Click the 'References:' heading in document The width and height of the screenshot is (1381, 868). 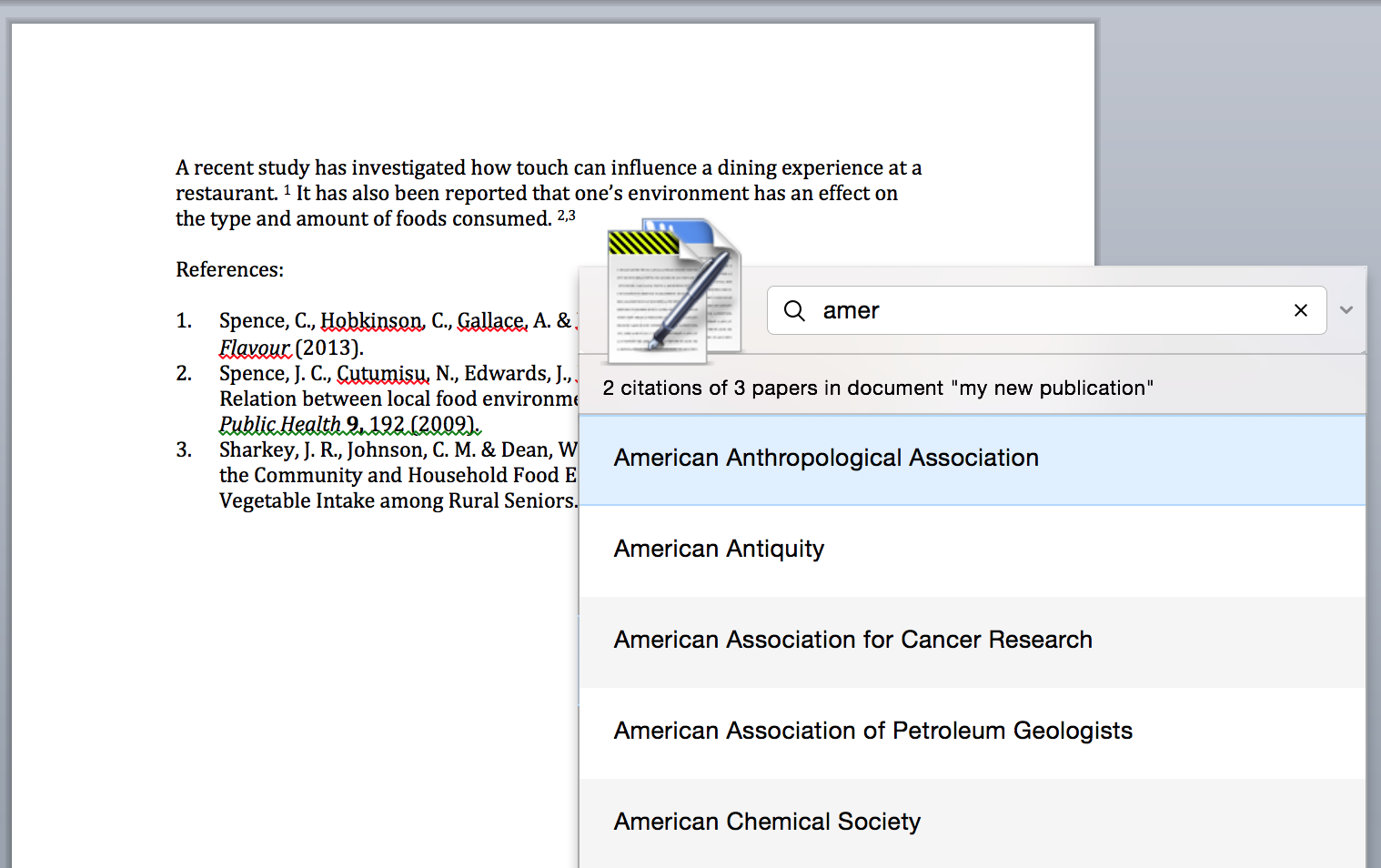(230, 269)
